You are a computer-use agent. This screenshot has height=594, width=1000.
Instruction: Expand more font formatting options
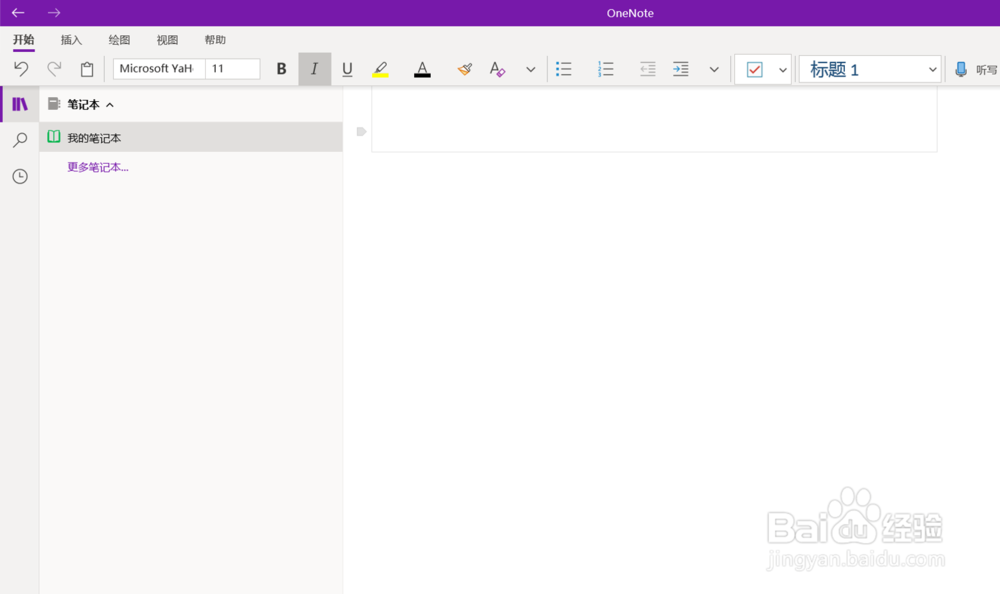point(531,70)
